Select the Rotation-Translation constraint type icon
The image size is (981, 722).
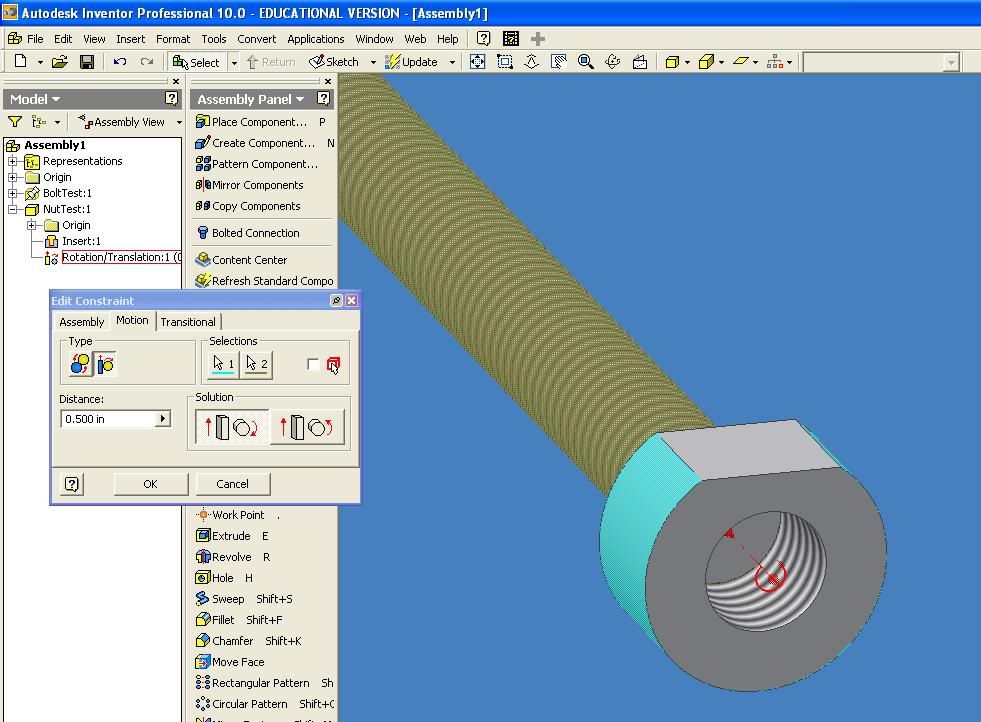(x=106, y=365)
